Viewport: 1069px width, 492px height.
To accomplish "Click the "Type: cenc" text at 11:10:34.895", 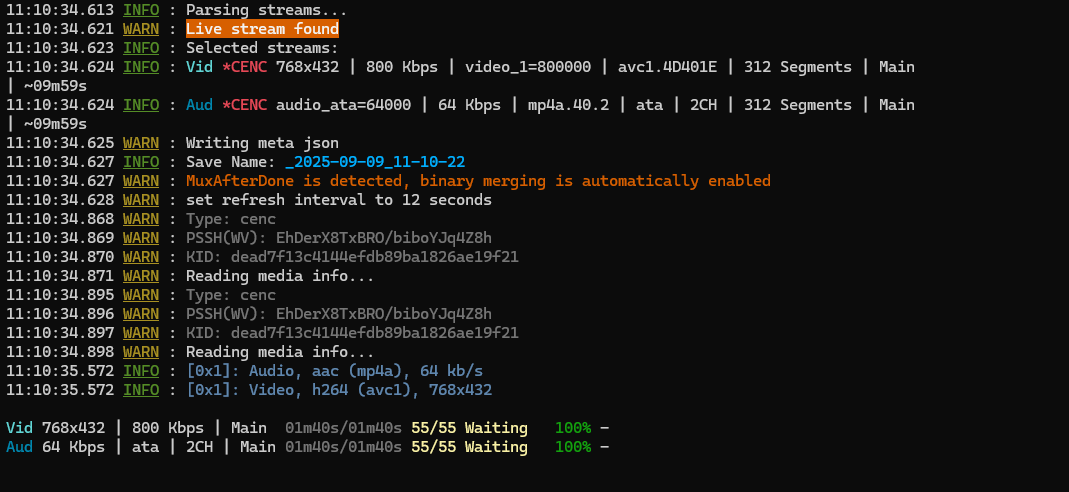I will (x=231, y=295).
